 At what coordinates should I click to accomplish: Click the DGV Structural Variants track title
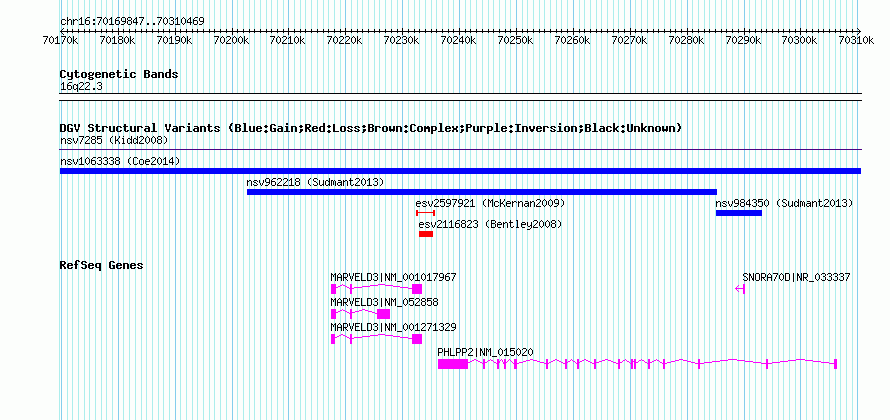[371, 128]
